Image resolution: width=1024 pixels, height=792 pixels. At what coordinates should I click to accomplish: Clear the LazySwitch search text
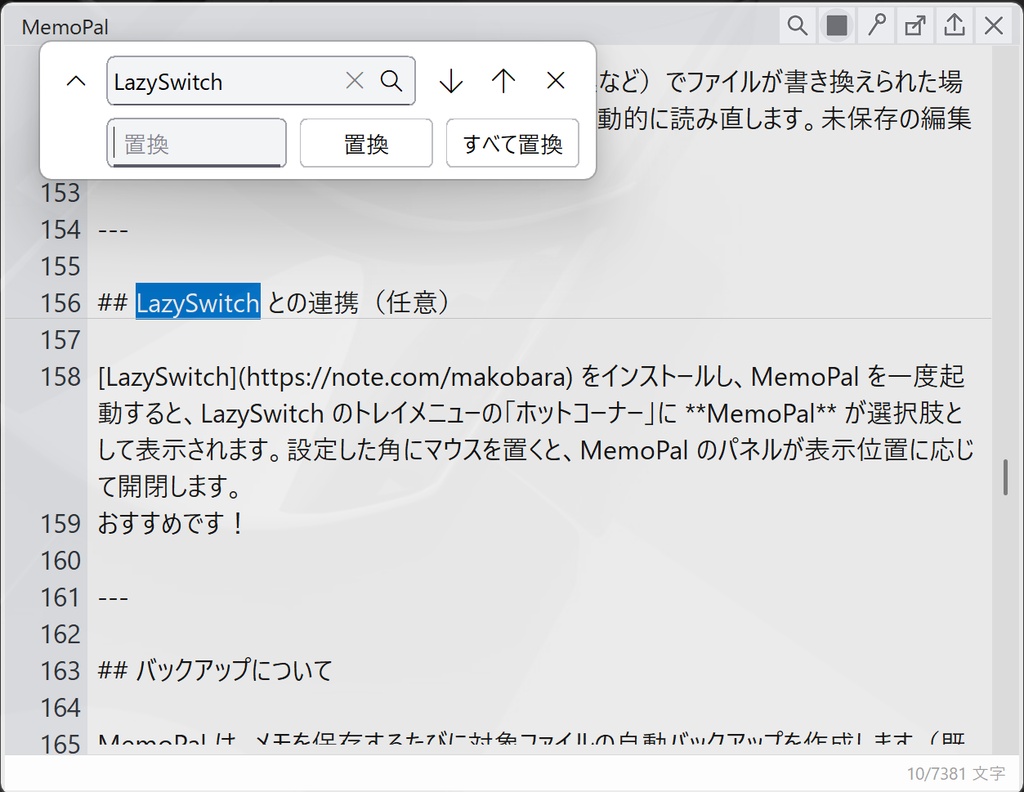click(x=355, y=81)
